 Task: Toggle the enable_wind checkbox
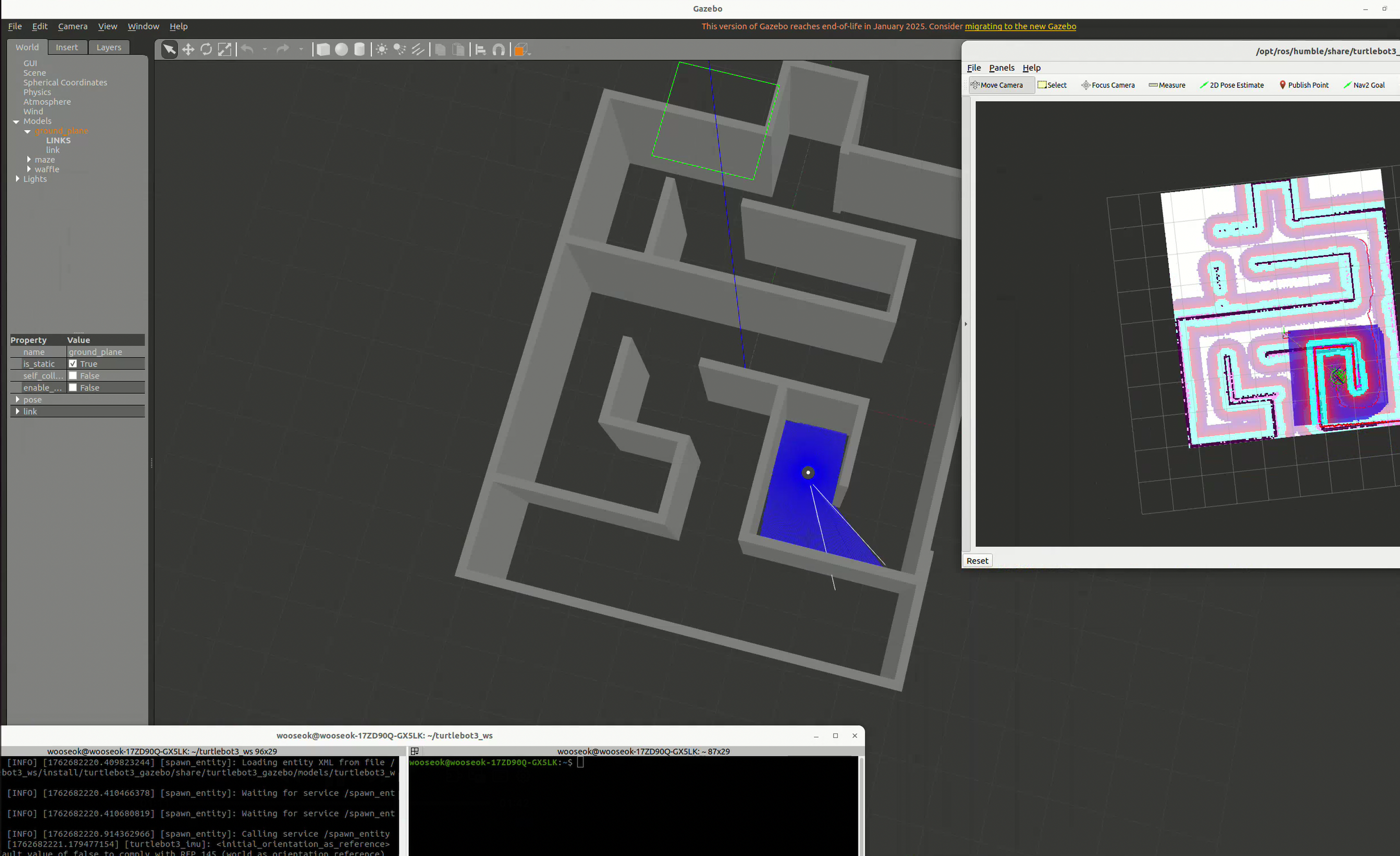73,387
